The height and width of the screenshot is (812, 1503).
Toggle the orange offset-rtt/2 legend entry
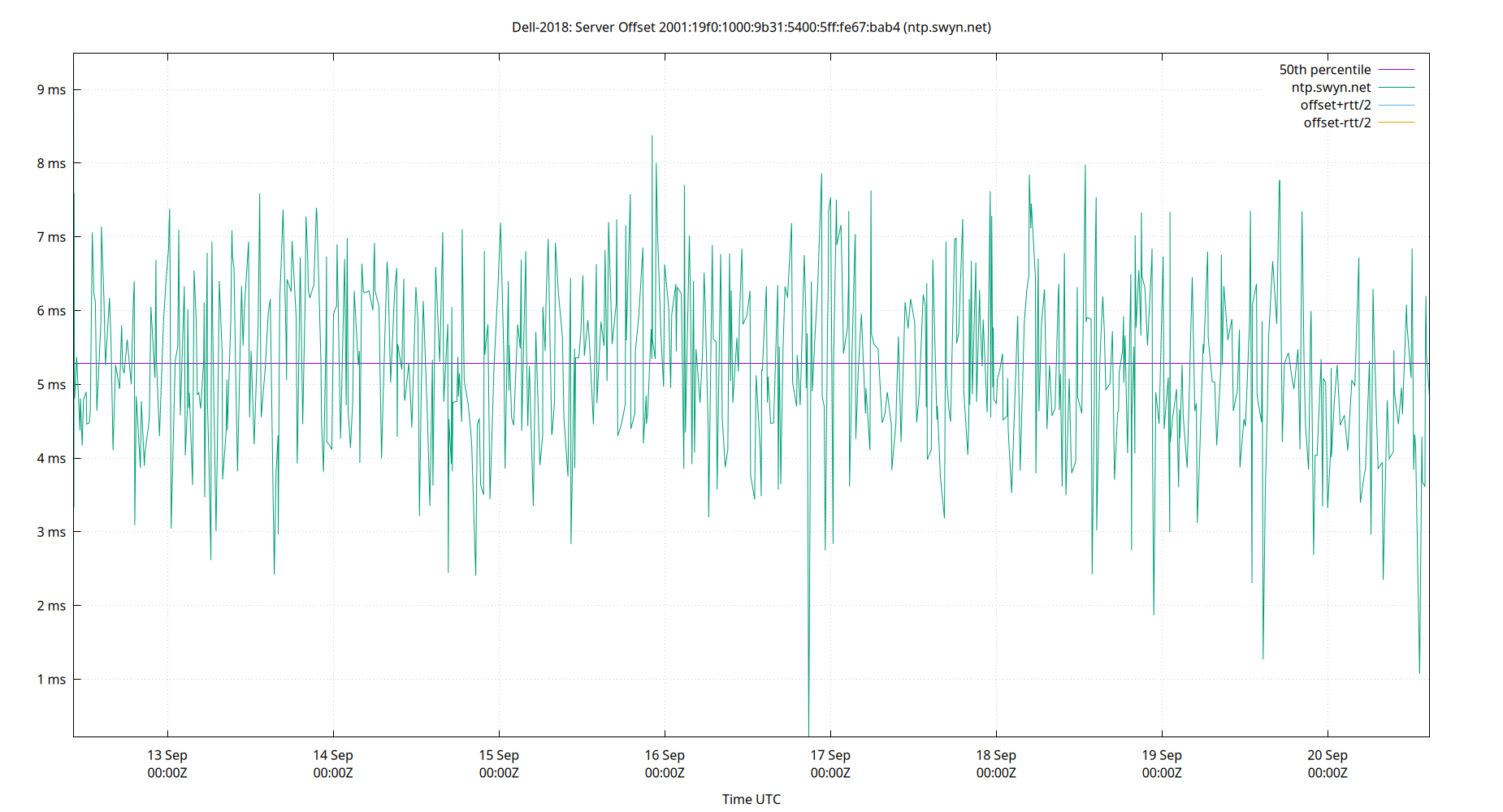tap(1336, 122)
